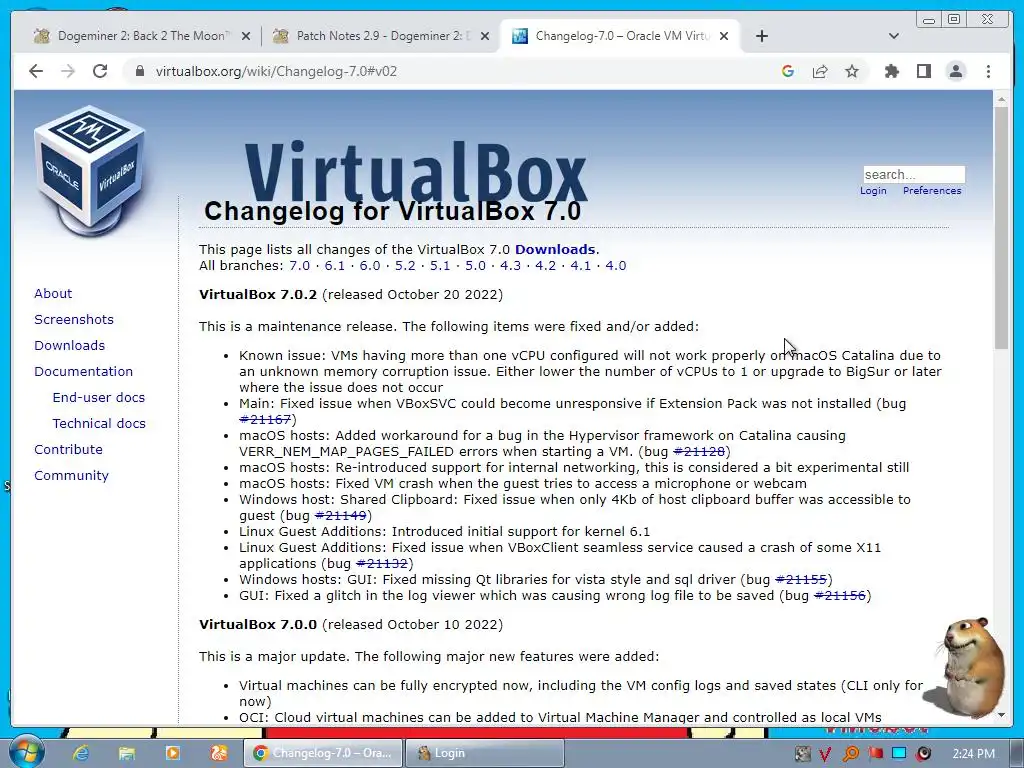Click the orange magnifier tray icon
This screenshot has height=768, width=1024.
pyautogui.click(x=850, y=754)
